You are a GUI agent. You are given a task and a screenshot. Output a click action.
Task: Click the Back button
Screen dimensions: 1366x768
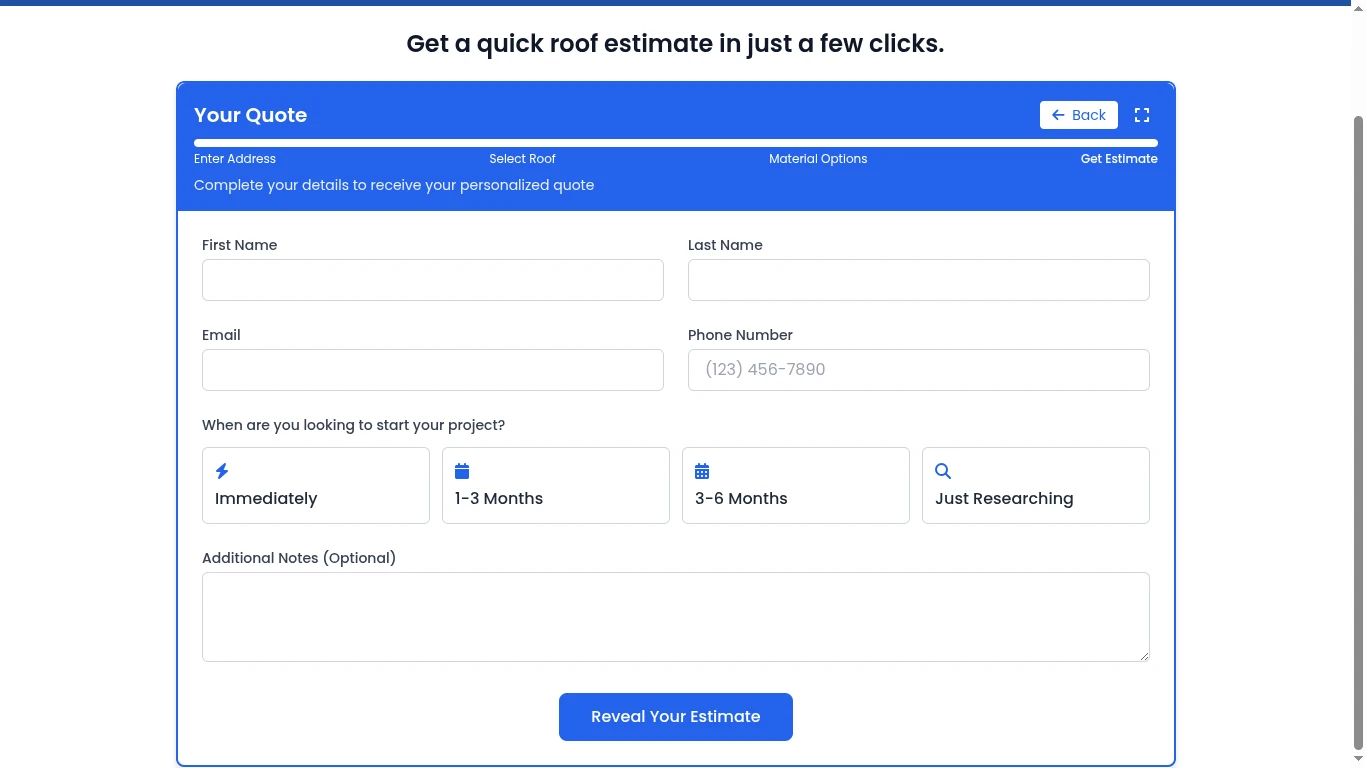point(1078,115)
